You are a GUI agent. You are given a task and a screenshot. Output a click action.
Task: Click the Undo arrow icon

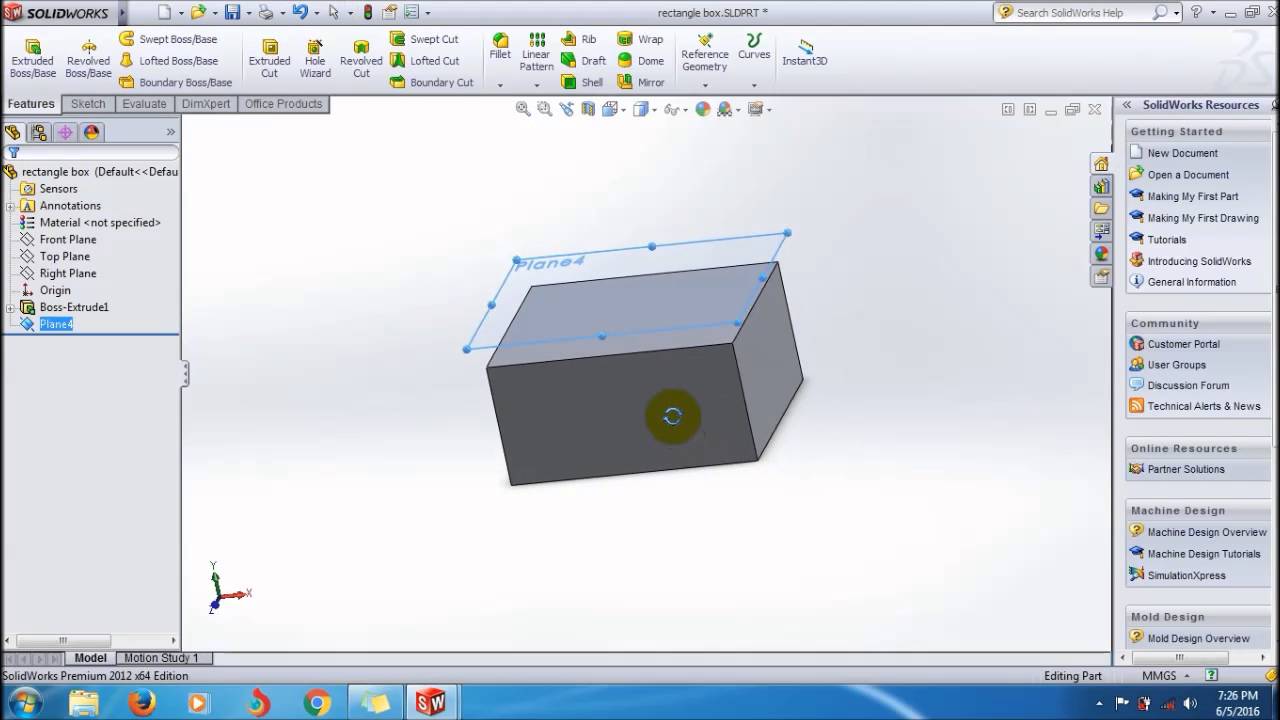[299, 13]
